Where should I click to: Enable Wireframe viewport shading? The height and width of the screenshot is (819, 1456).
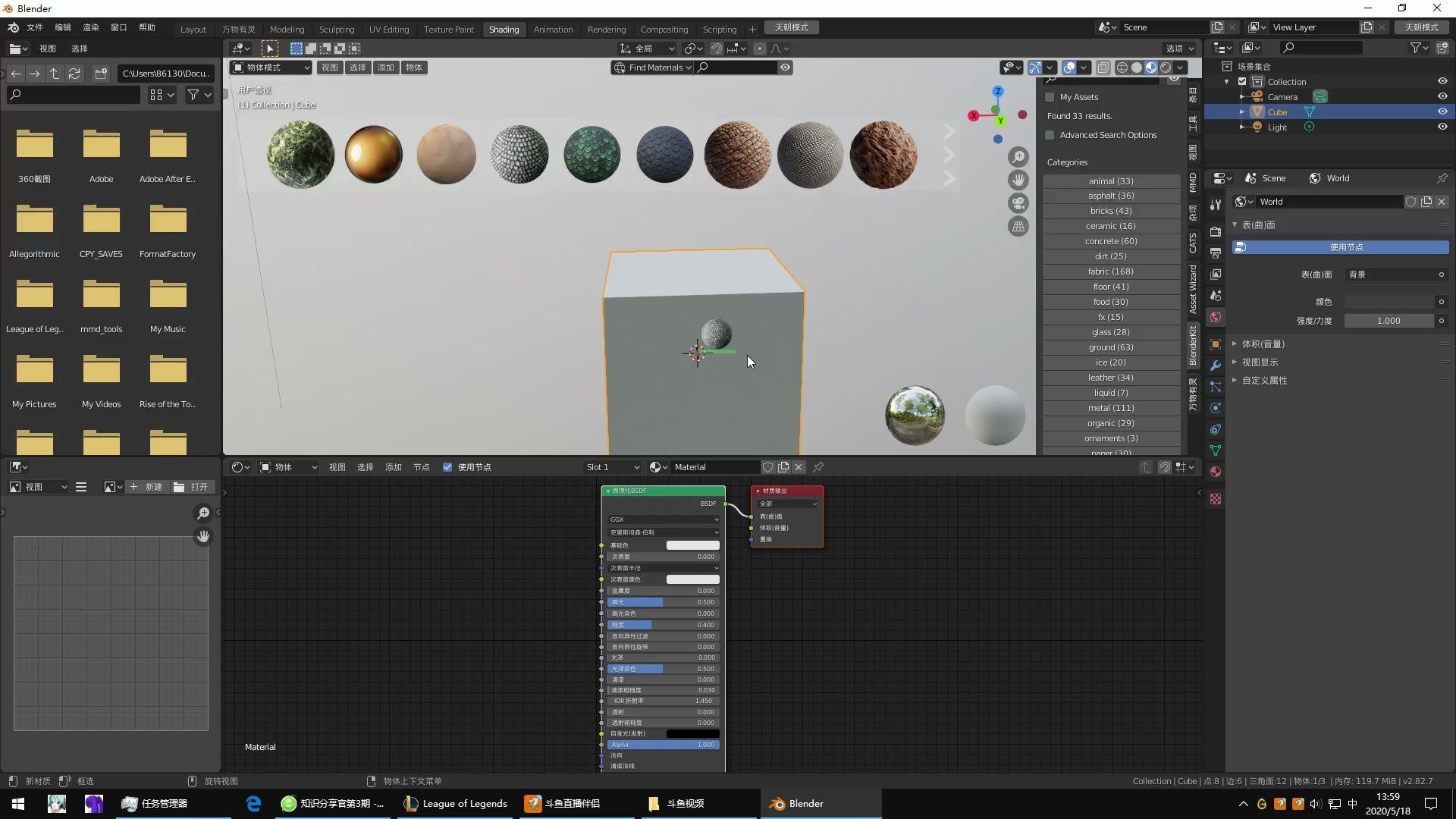tap(1123, 67)
